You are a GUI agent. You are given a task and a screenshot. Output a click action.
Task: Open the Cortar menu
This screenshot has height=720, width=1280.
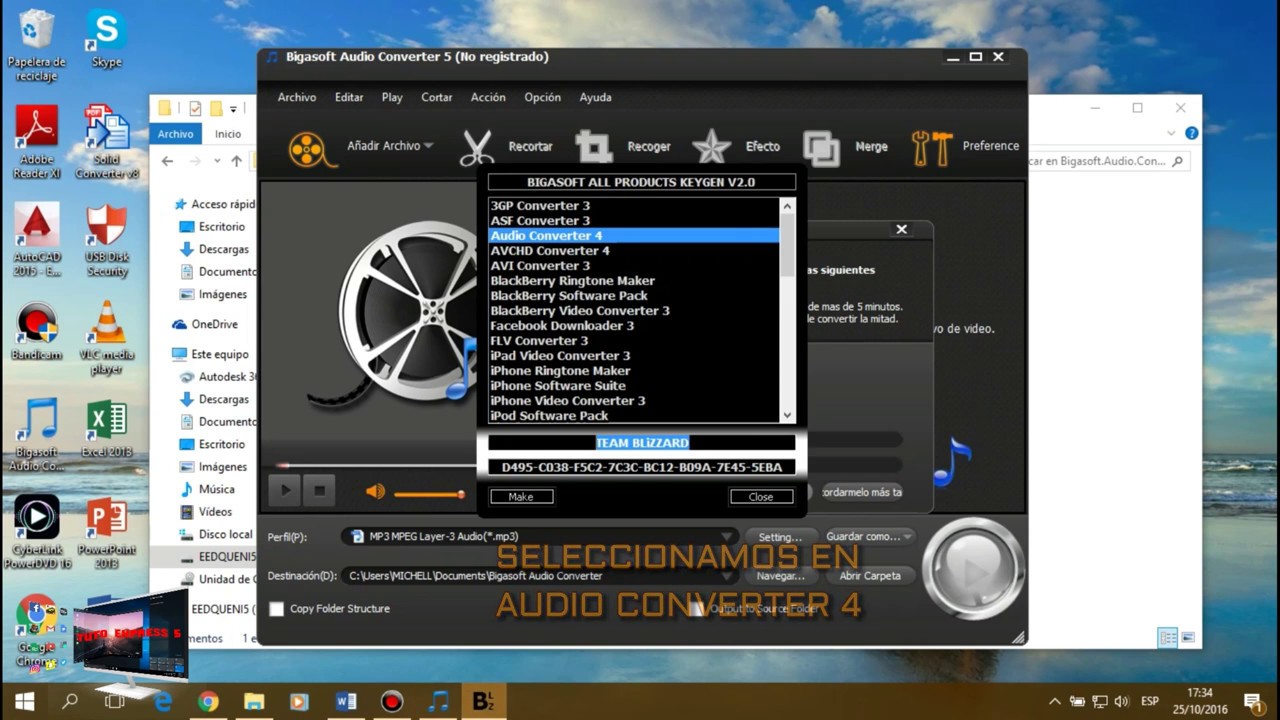436,97
